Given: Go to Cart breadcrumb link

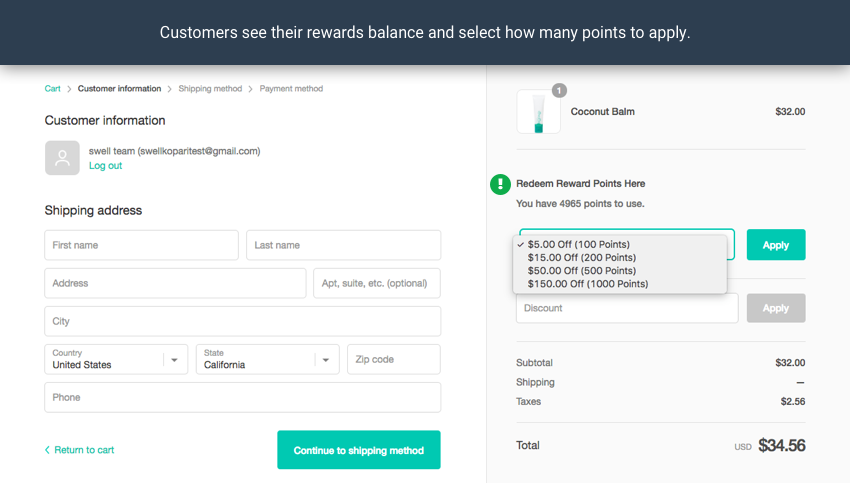Looking at the screenshot, I should 53,89.
